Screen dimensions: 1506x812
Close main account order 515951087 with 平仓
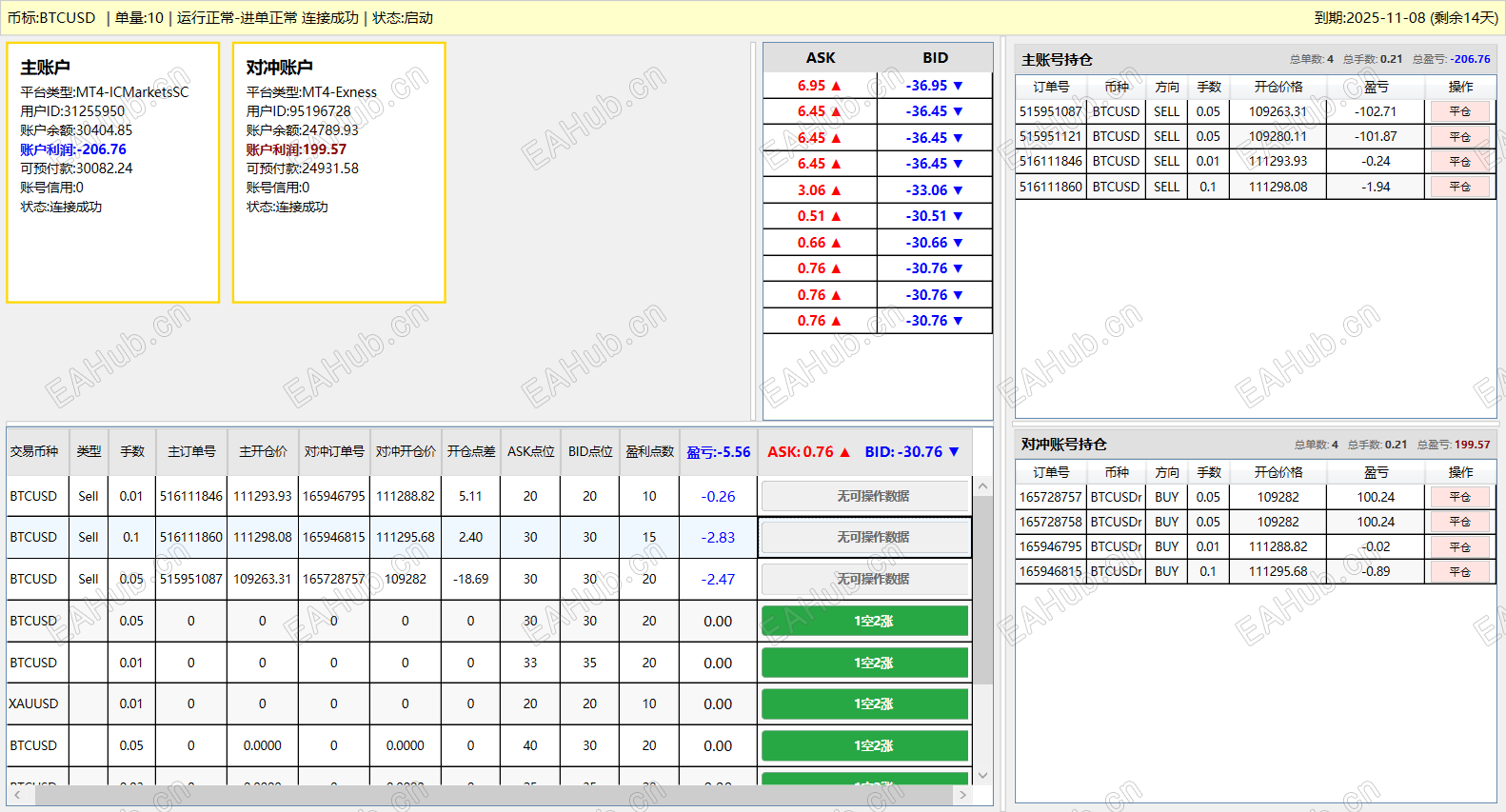pos(1459,111)
